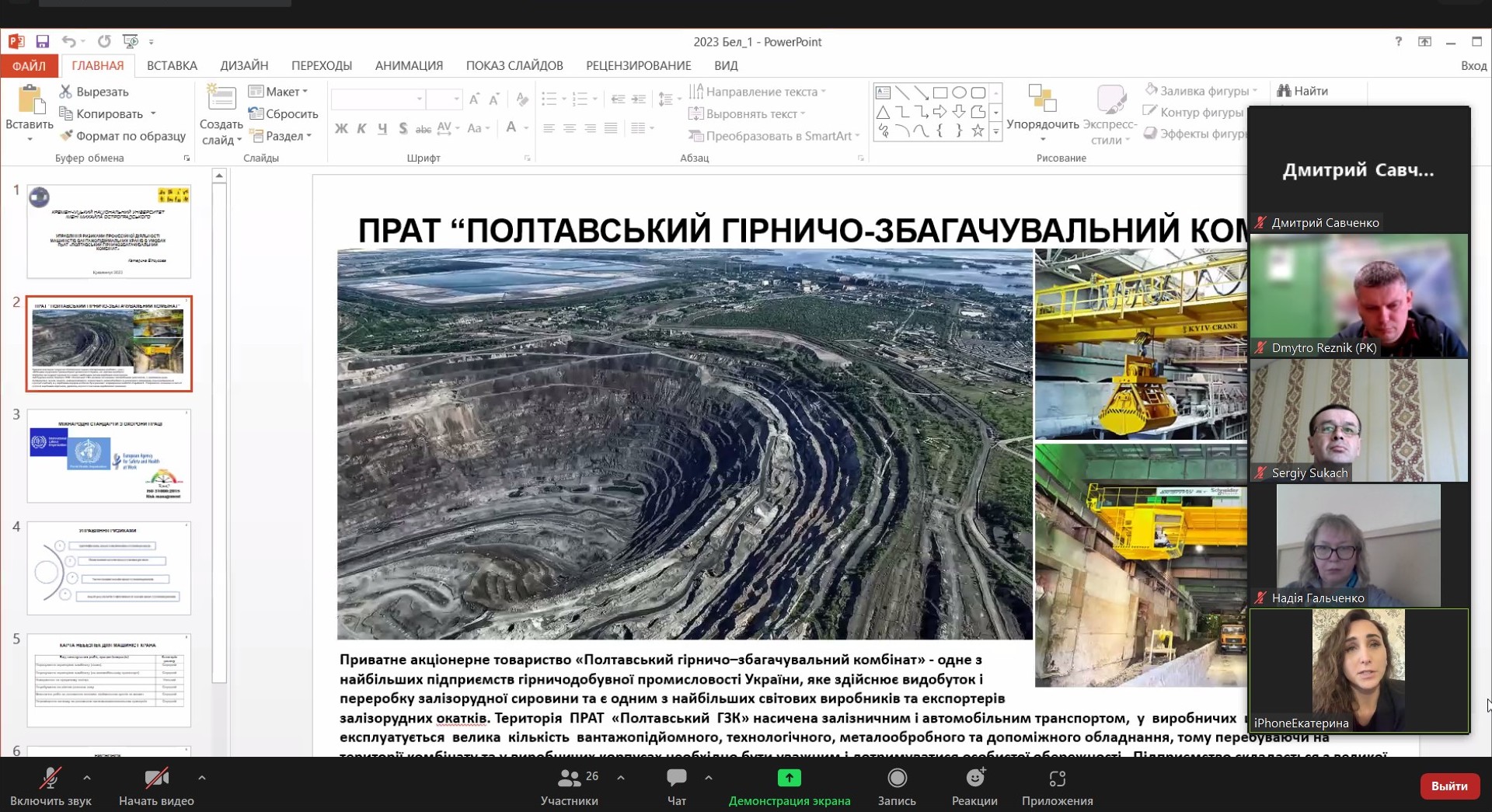Viewport: 1492px width, 812px height.
Task: Switch to the ВСТАВКА ribbon tab
Action: point(172,66)
